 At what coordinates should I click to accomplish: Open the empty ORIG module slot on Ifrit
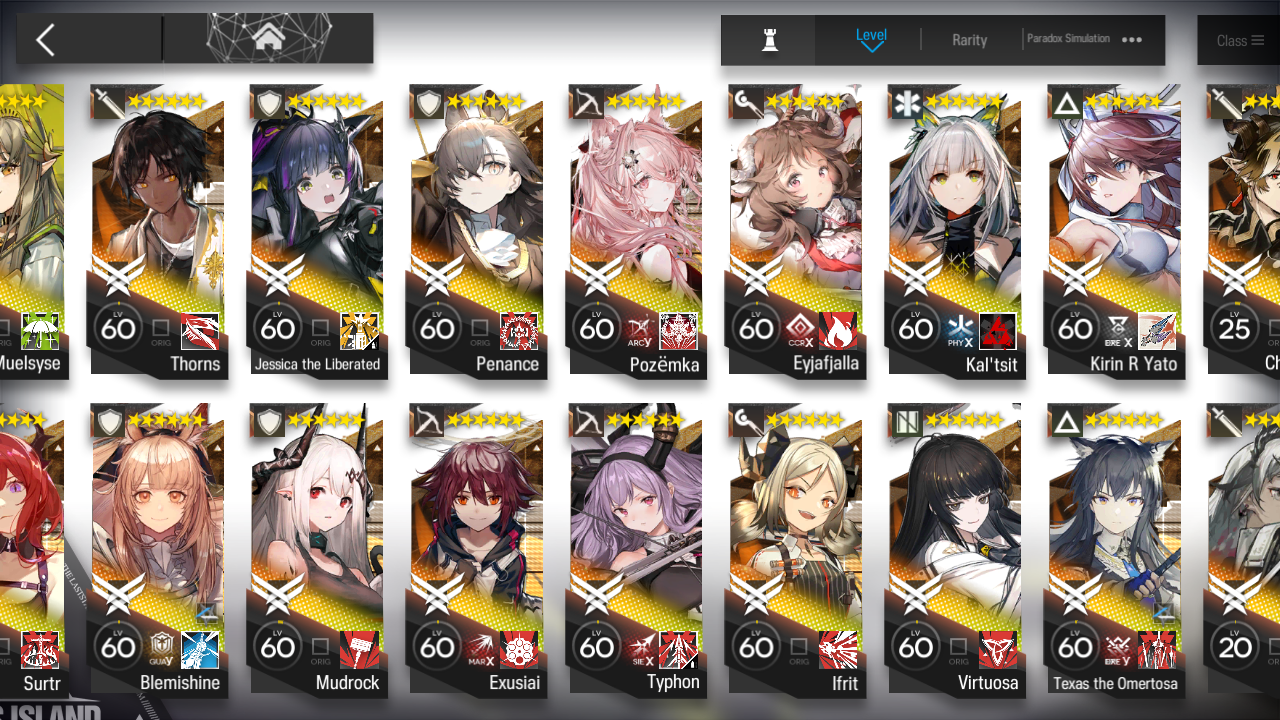click(799, 650)
